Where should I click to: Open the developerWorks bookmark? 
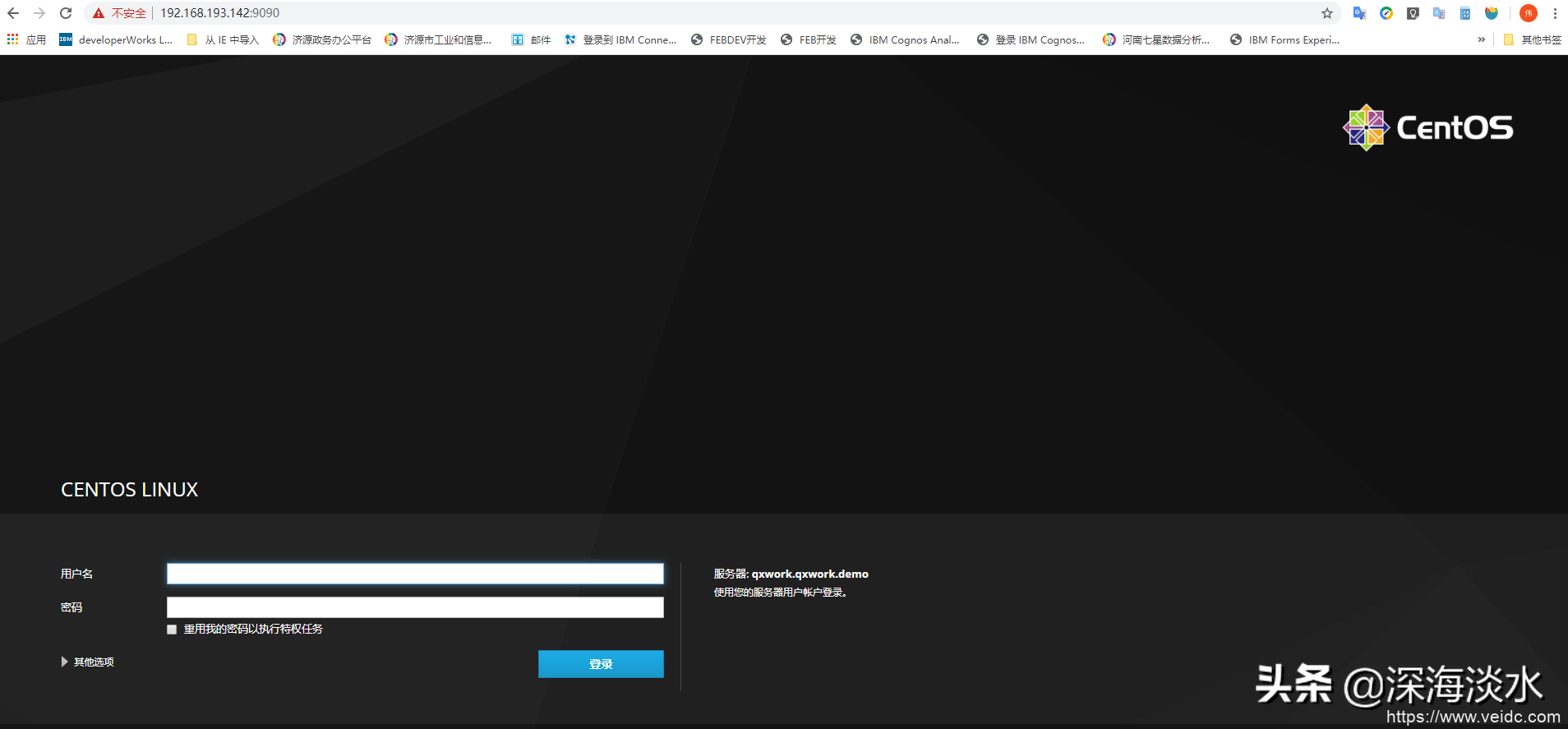(x=116, y=39)
